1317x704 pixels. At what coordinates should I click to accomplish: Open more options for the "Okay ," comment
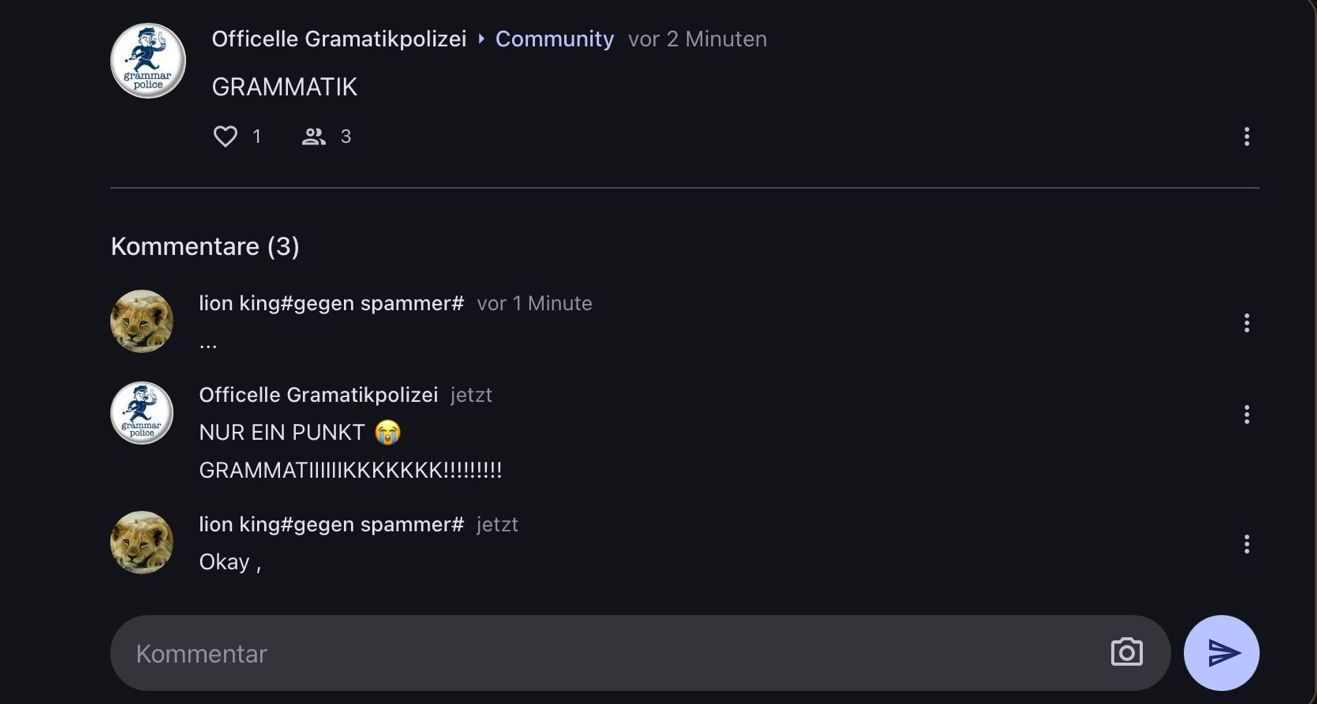(1246, 544)
